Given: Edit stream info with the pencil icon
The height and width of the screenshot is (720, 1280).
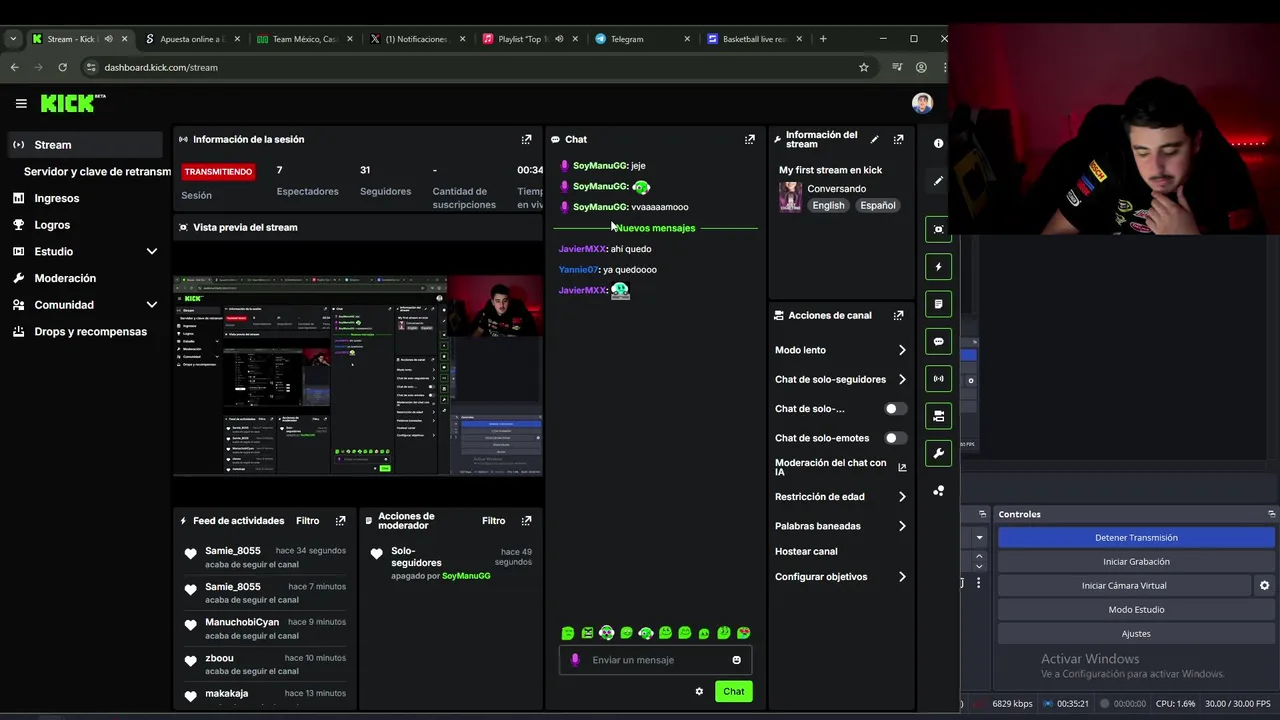Looking at the screenshot, I should [x=874, y=140].
